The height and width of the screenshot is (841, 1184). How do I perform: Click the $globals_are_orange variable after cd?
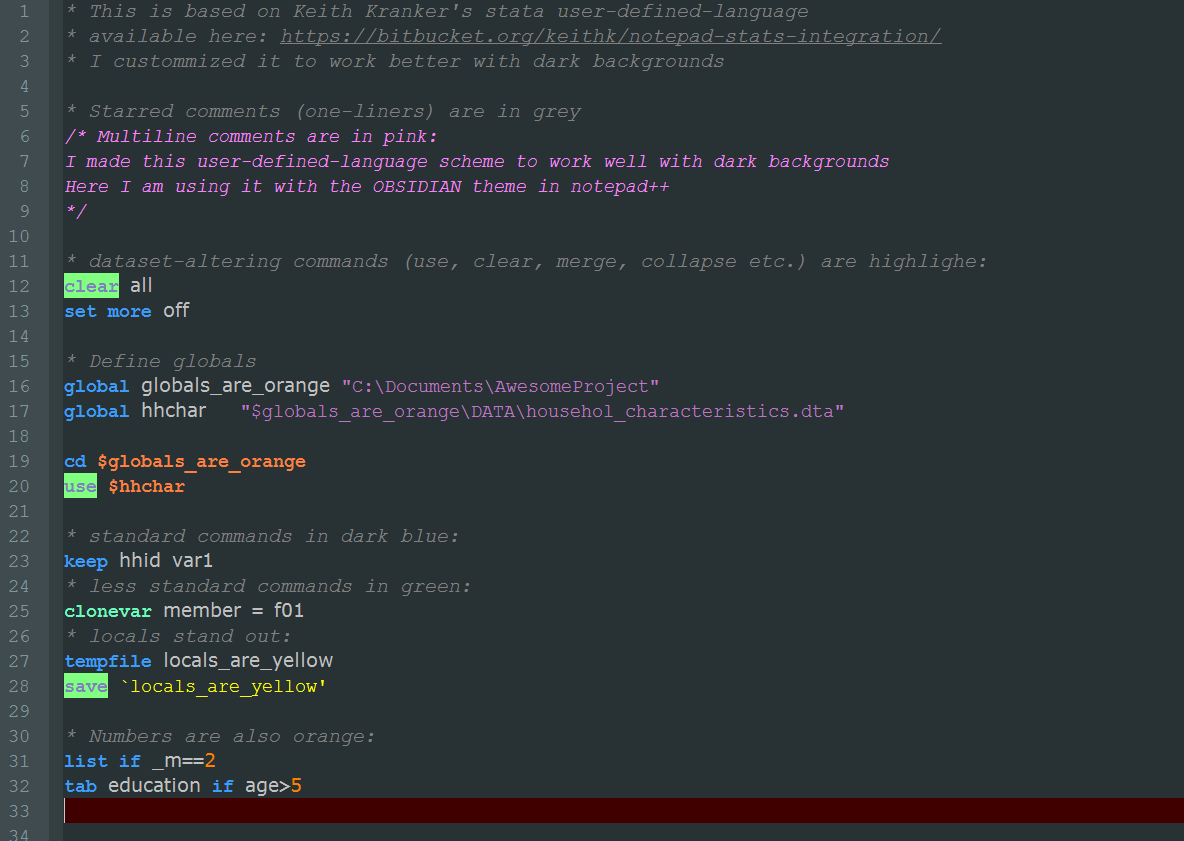[201, 461]
